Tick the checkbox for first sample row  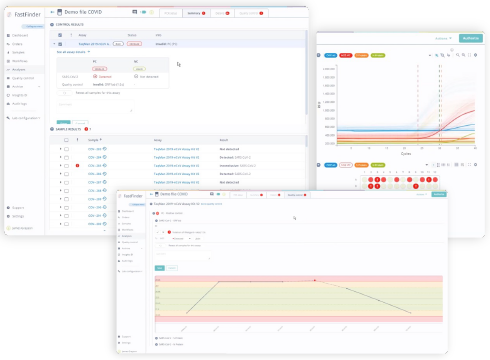(x=66, y=149)
